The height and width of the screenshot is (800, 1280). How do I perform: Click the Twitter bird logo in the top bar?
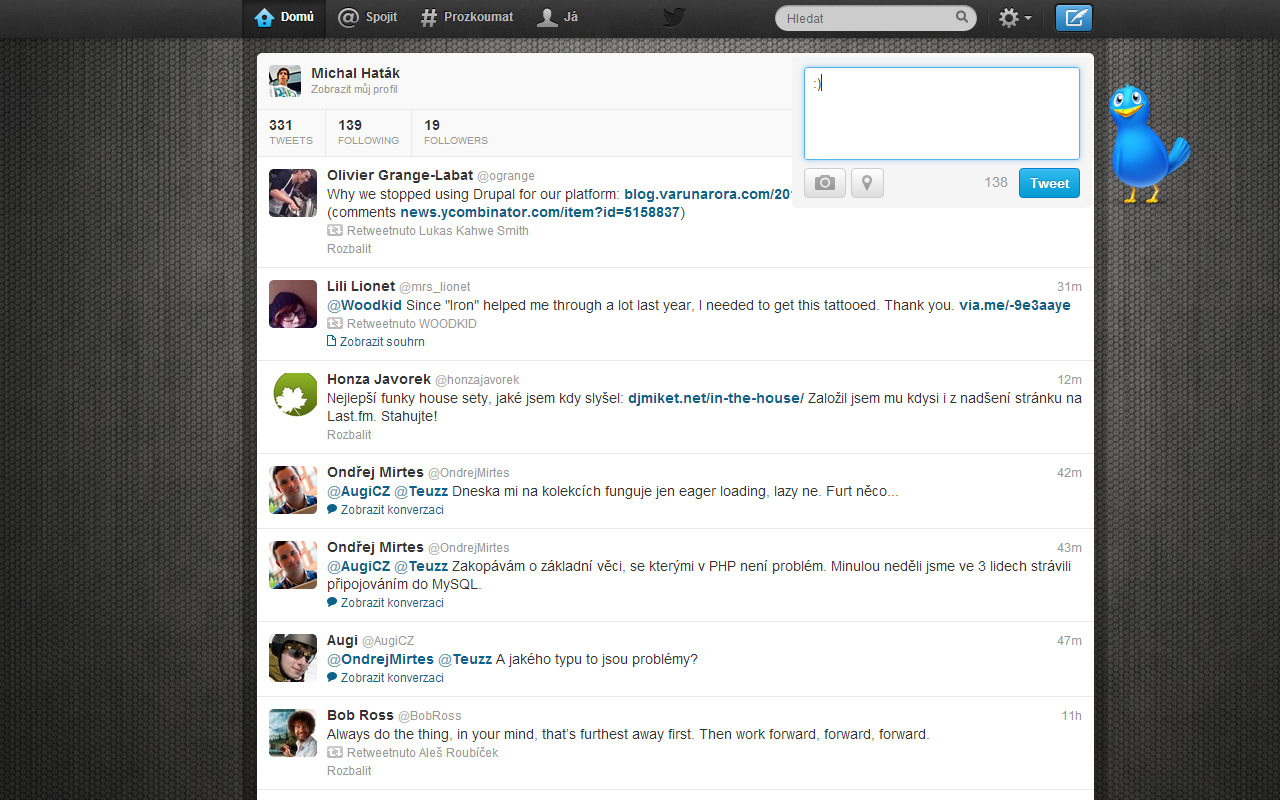pyautogui.click(x=674, y=17)
